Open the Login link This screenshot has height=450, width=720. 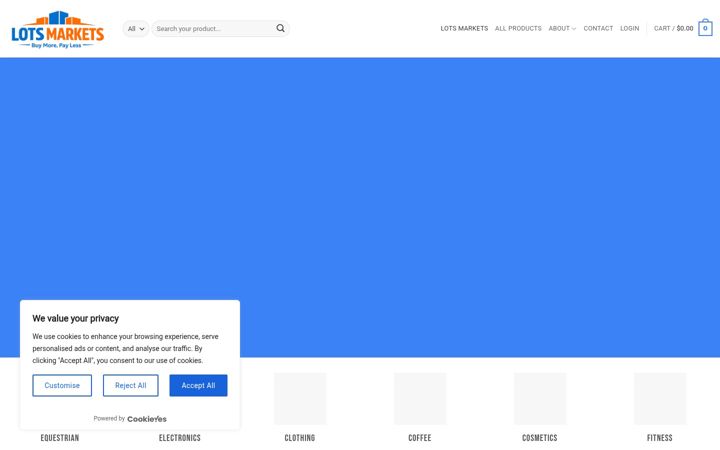pyautogui.click(x=630, y=28)
